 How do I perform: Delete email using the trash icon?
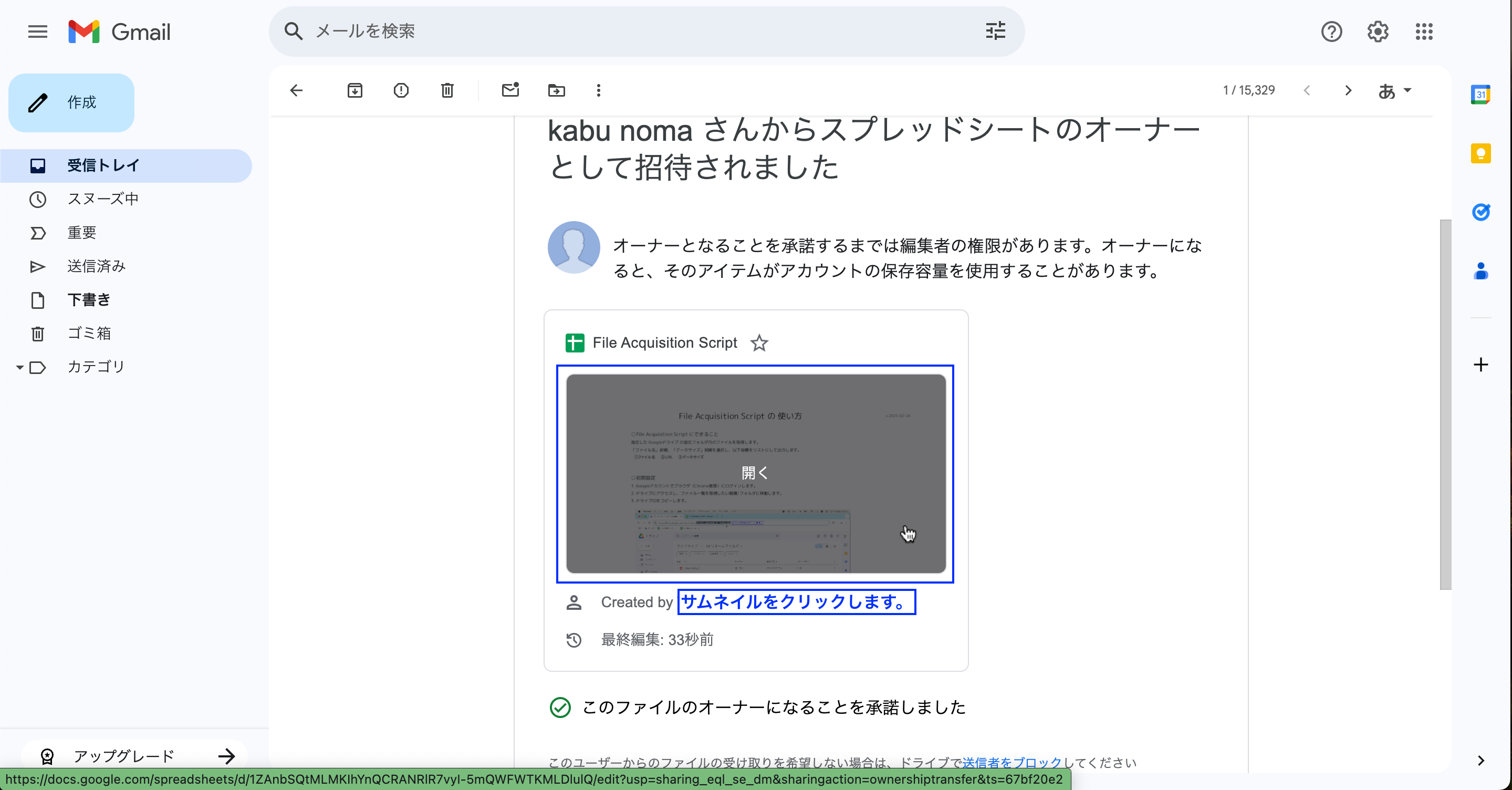tap(447, 90)
